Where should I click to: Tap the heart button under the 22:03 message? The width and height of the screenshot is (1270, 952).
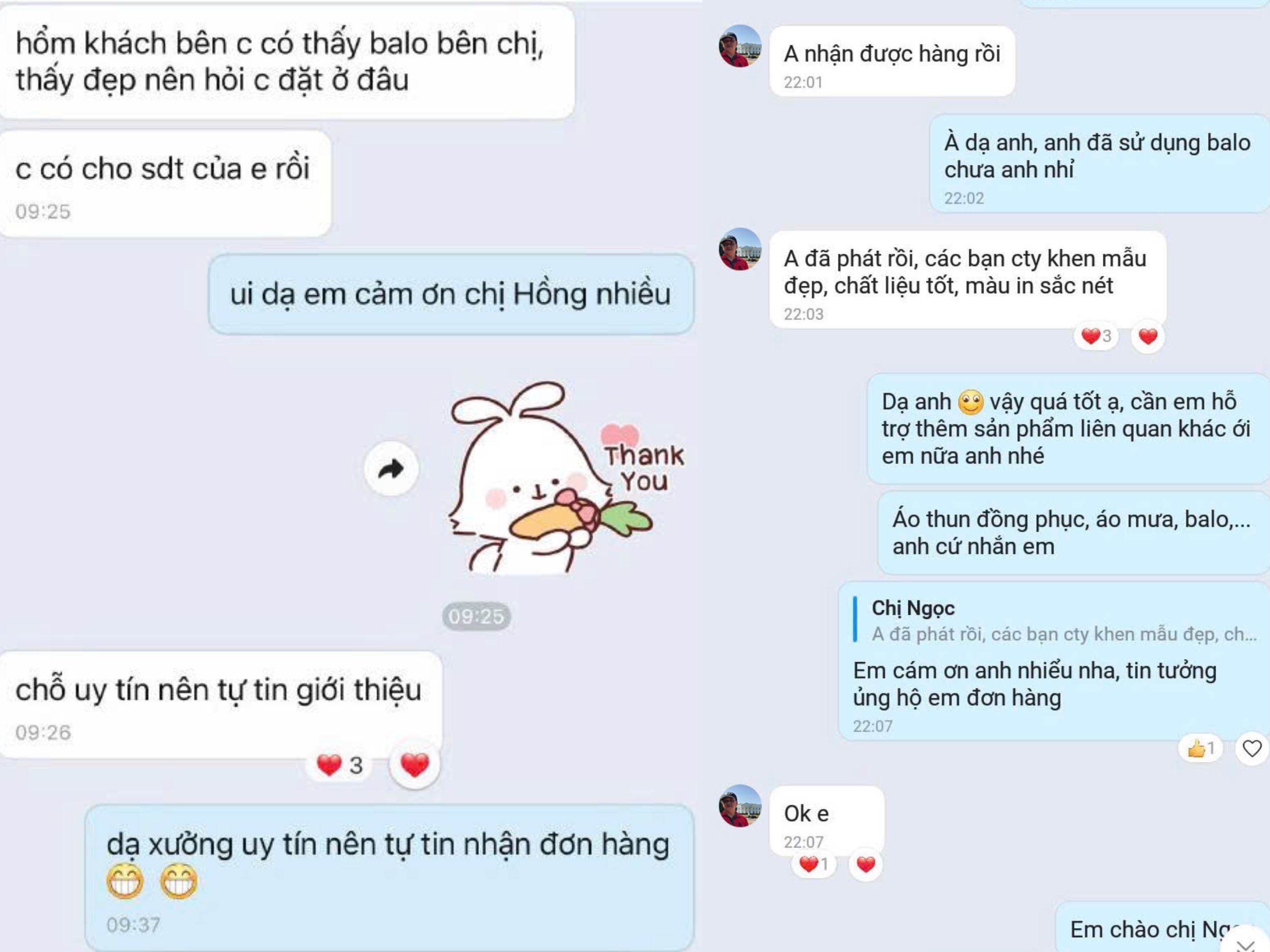click(x=1148, y=336)
